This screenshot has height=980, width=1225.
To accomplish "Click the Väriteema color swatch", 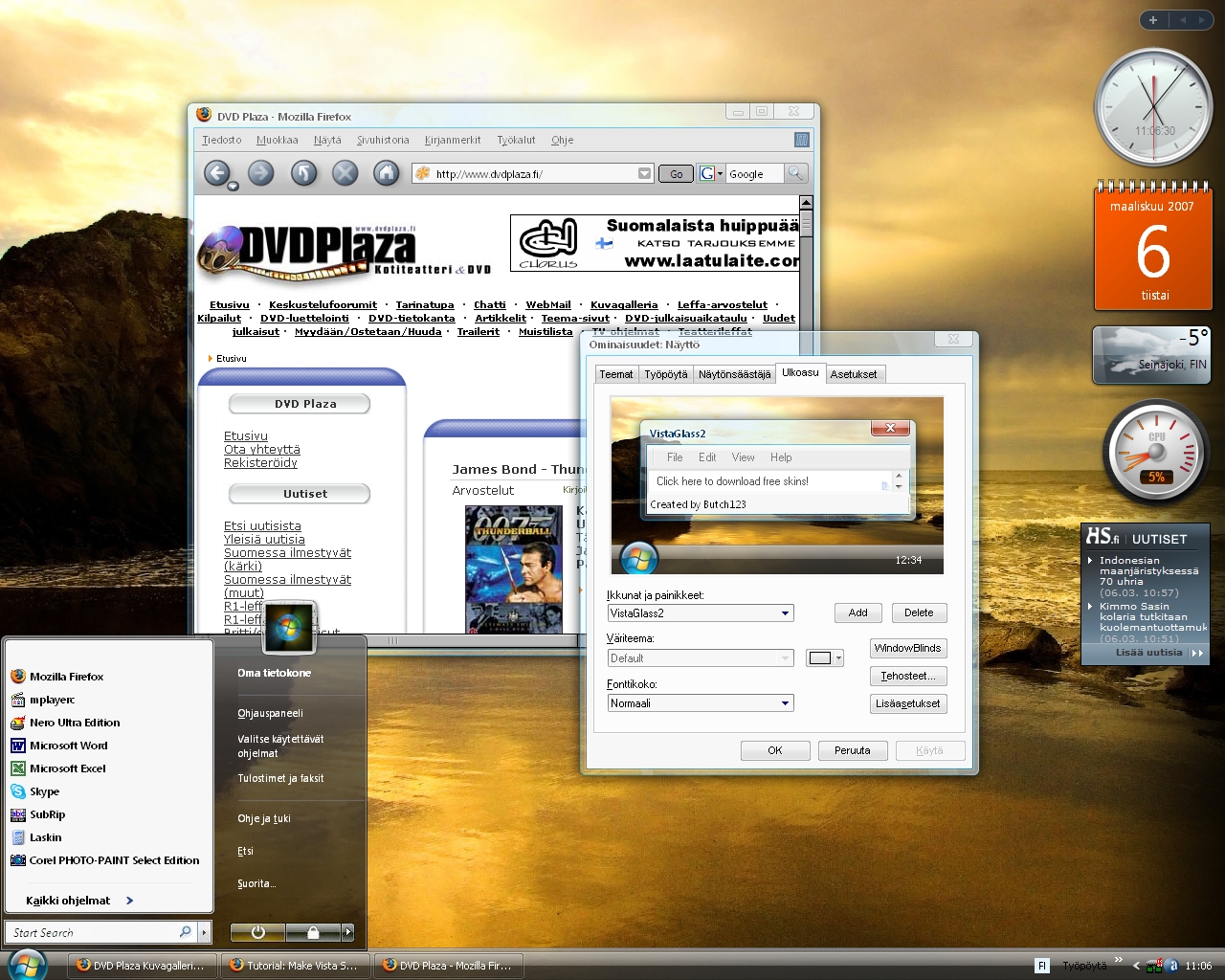I will click(818, 657).
